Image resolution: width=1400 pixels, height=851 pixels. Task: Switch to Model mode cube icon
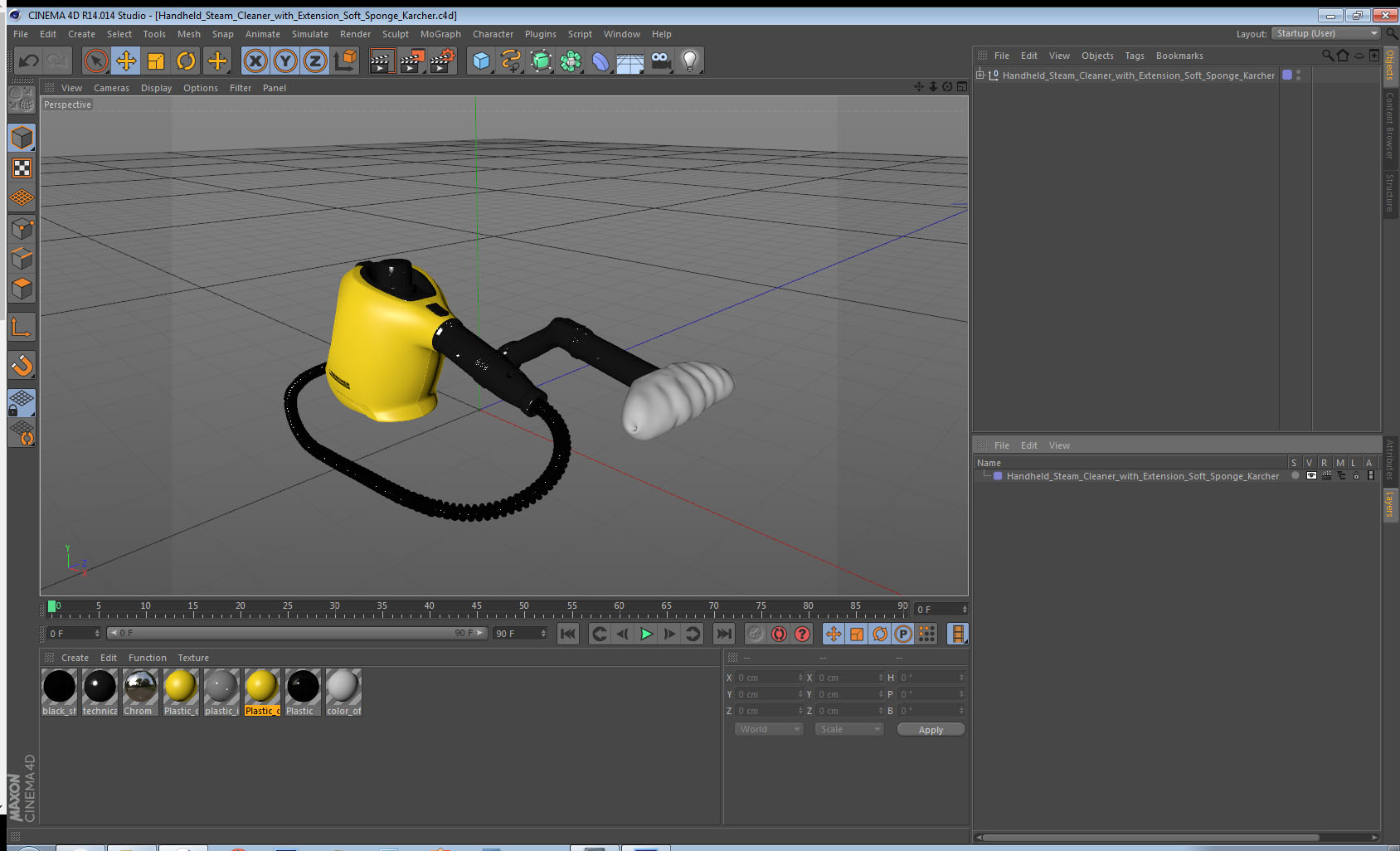(22, 138)
